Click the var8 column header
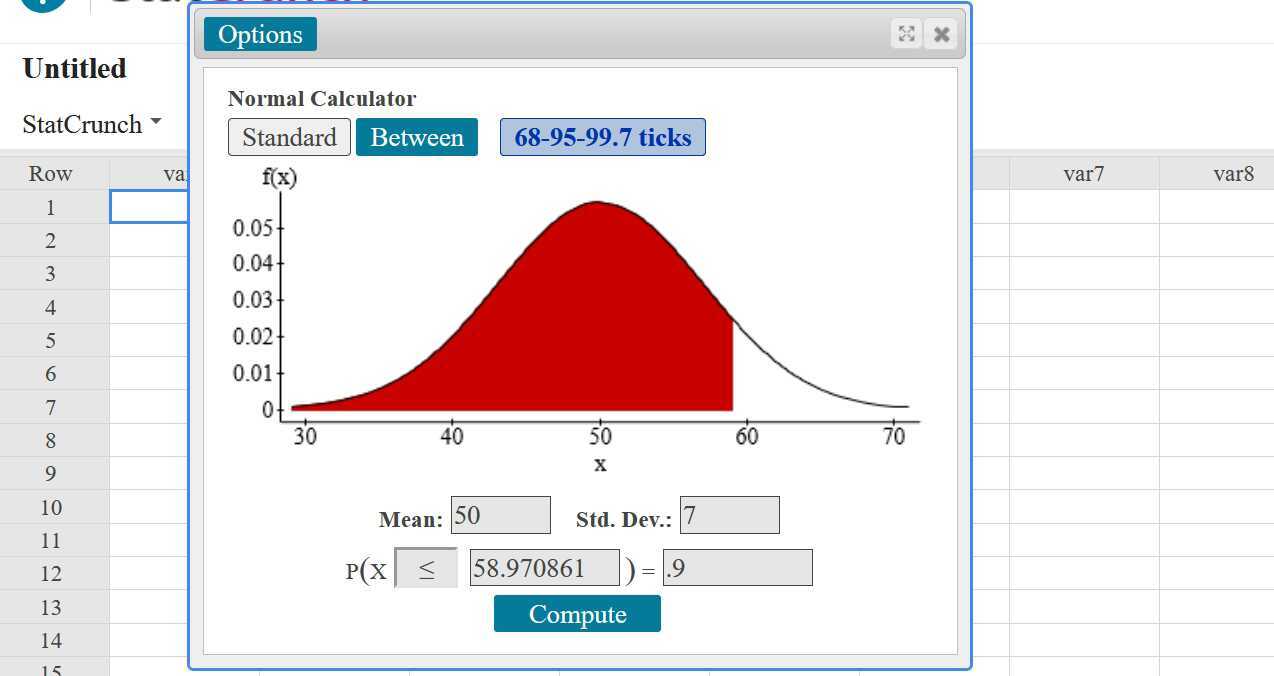The height and width of the screenshot is (676, 1274). [1233, 173]
